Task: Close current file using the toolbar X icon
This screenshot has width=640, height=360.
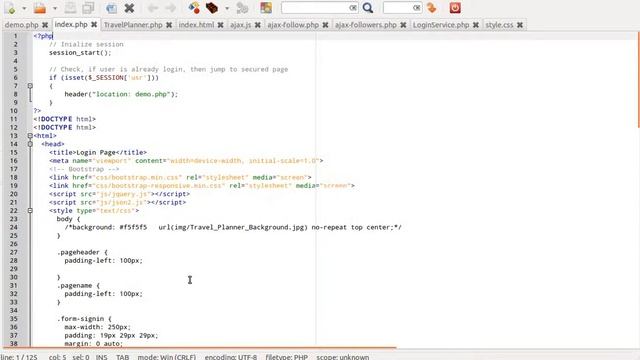Action: coord(129,8)
